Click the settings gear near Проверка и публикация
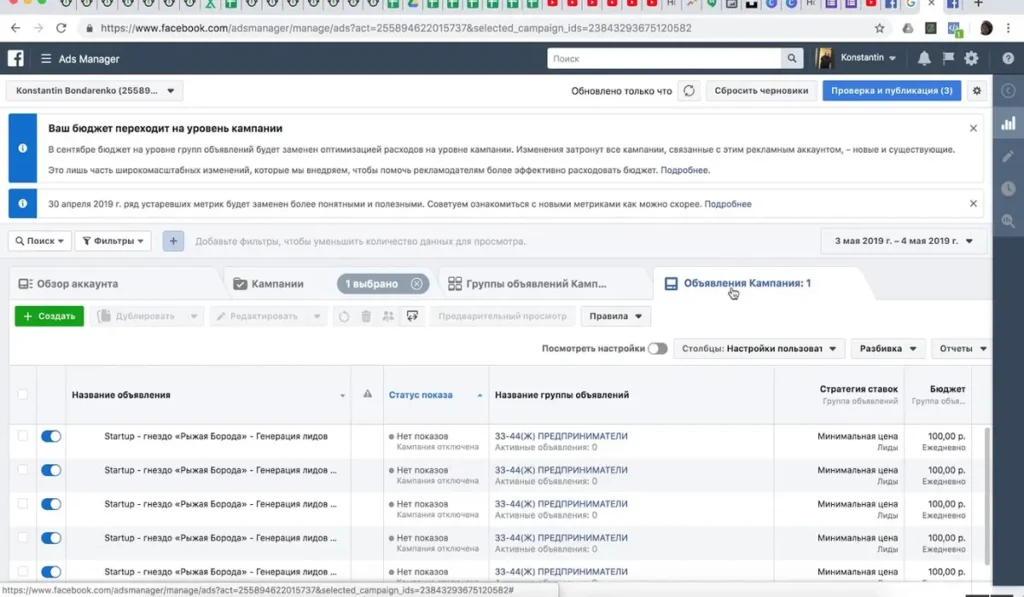 tap(976, 90)
